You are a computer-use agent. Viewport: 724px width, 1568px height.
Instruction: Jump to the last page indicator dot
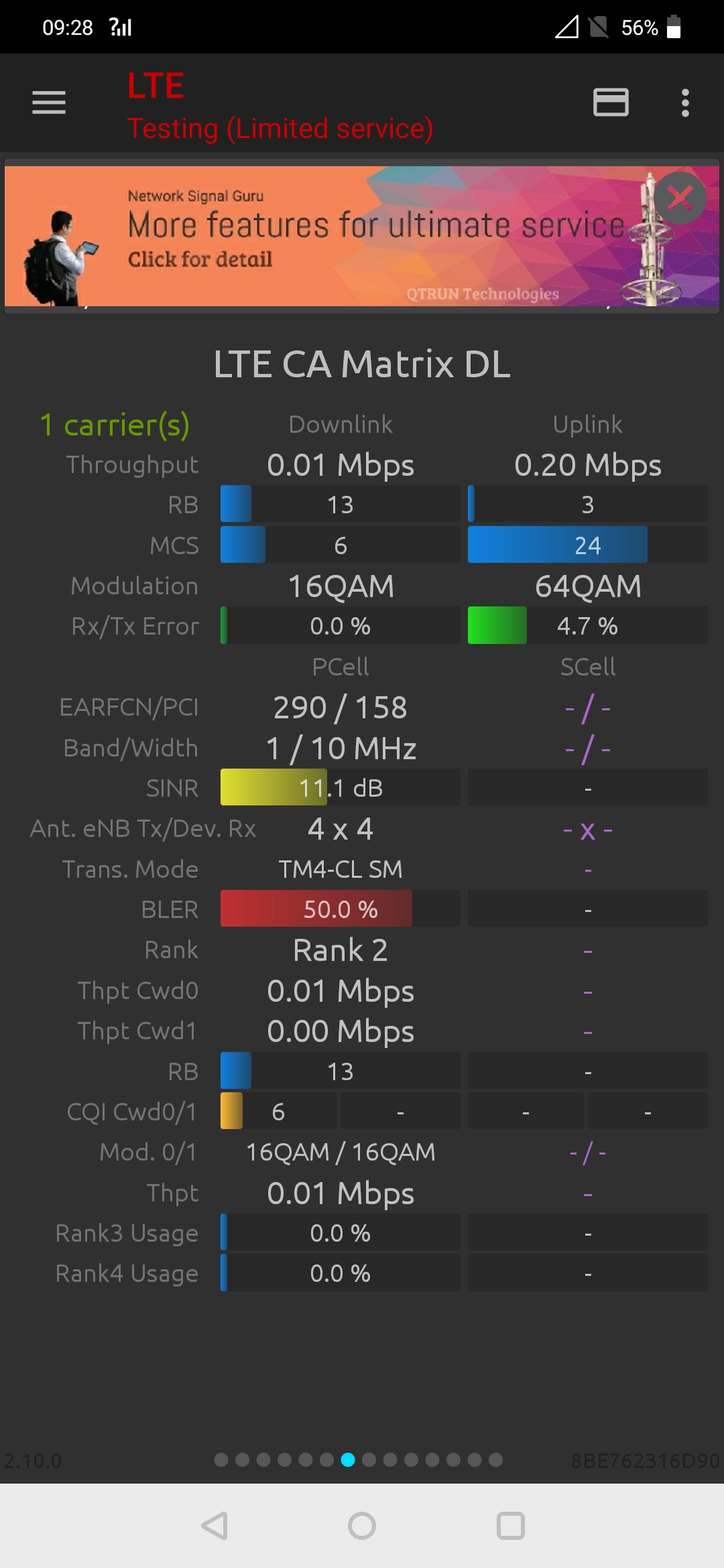pyautogui.click(x=495, y=1459)
